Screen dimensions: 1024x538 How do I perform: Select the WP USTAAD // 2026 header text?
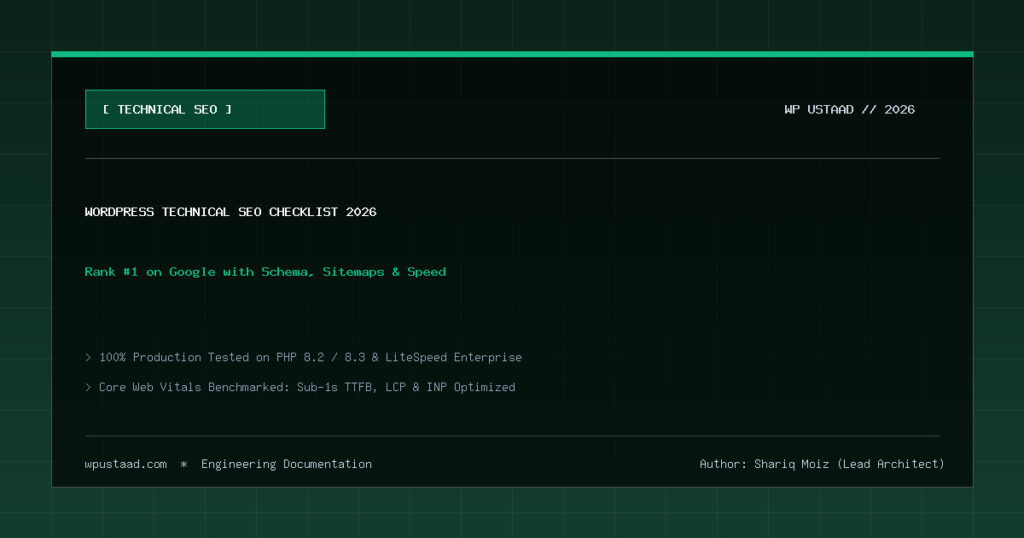coord(849,110)
